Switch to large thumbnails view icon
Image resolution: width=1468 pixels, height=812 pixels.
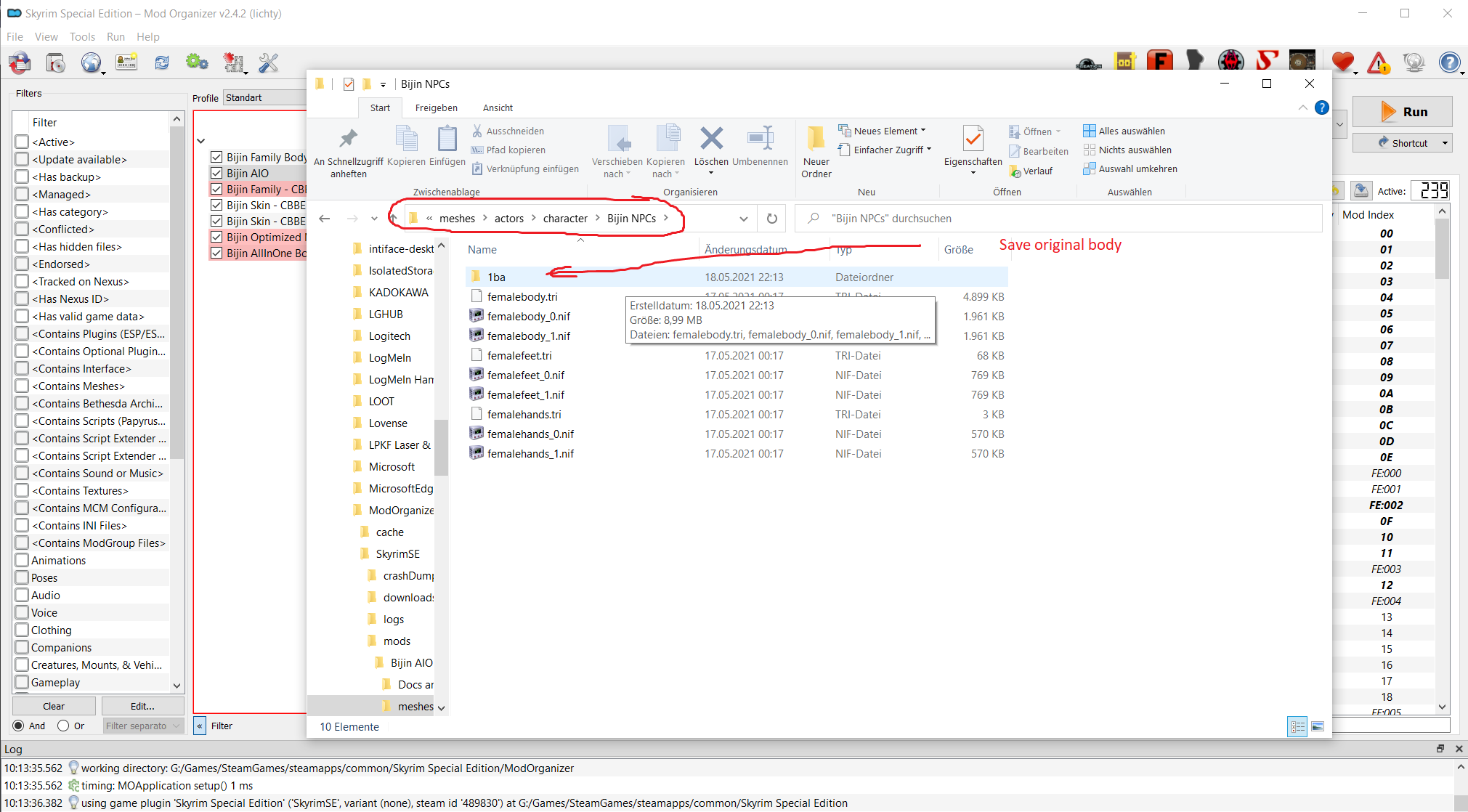[x=1318, y=726]
